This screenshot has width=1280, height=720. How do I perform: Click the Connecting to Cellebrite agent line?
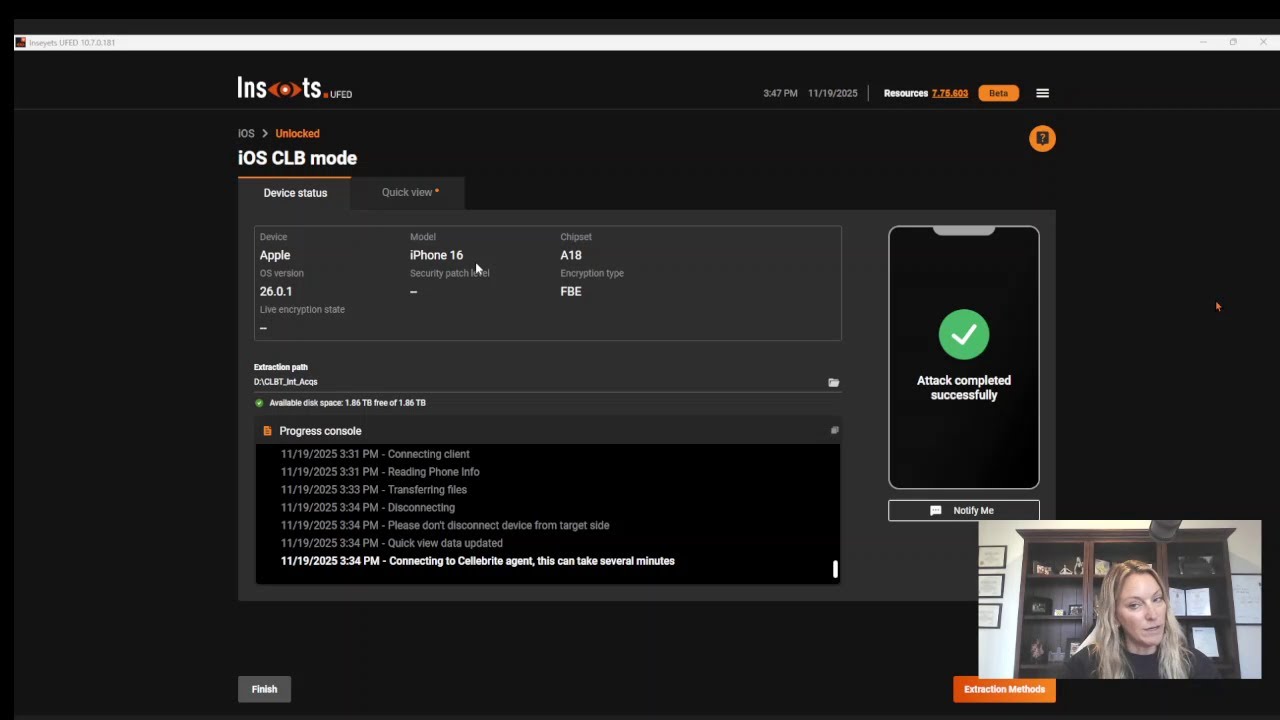click(478, 561)
